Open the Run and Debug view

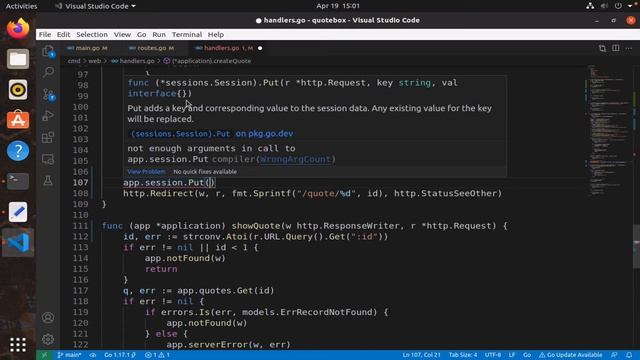(x=48, y=116)
